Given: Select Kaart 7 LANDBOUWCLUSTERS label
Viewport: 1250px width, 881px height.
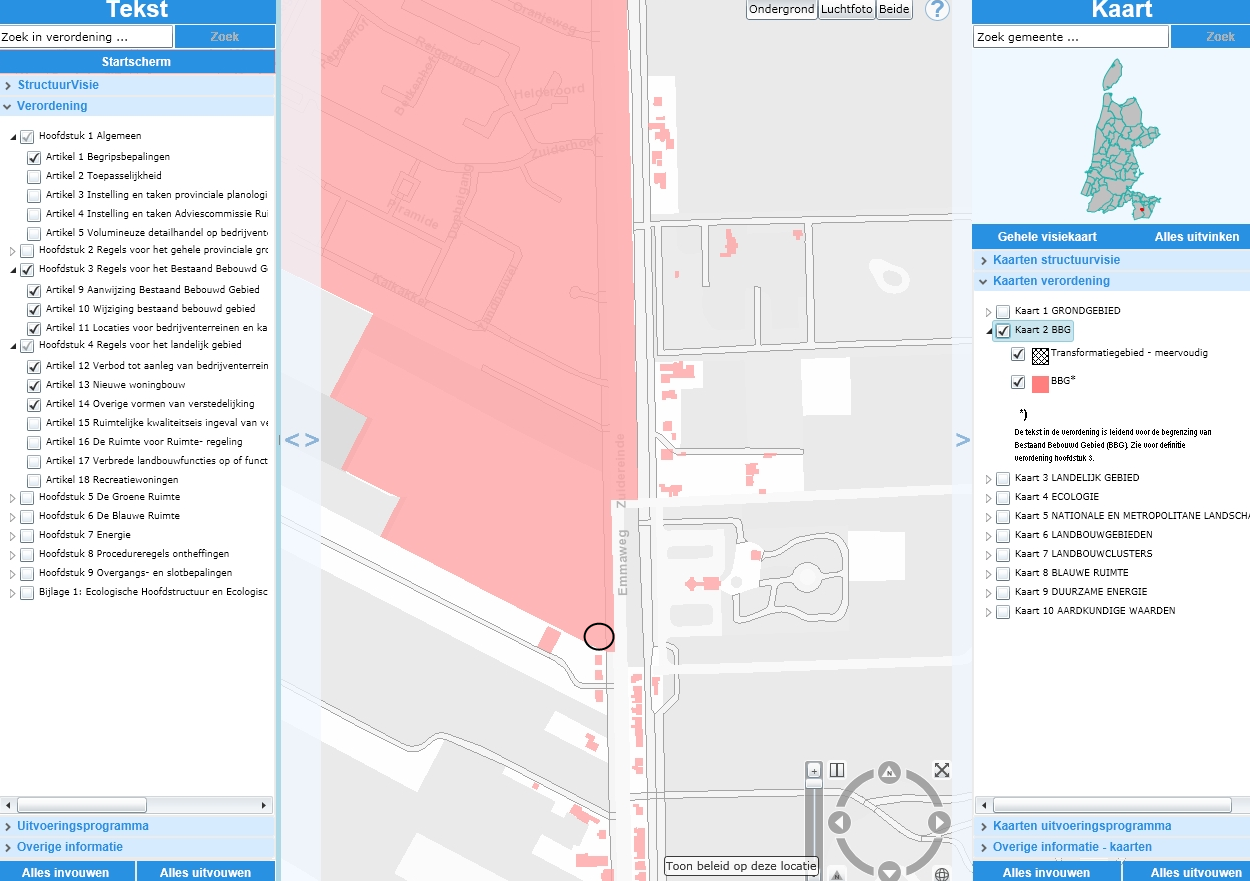Looking at the screenshot, I should point(1083,554).
